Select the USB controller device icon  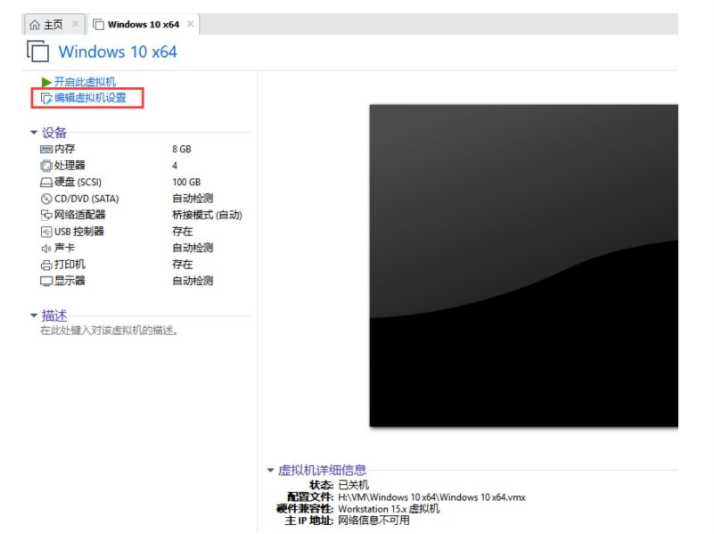tap(46, 231)
